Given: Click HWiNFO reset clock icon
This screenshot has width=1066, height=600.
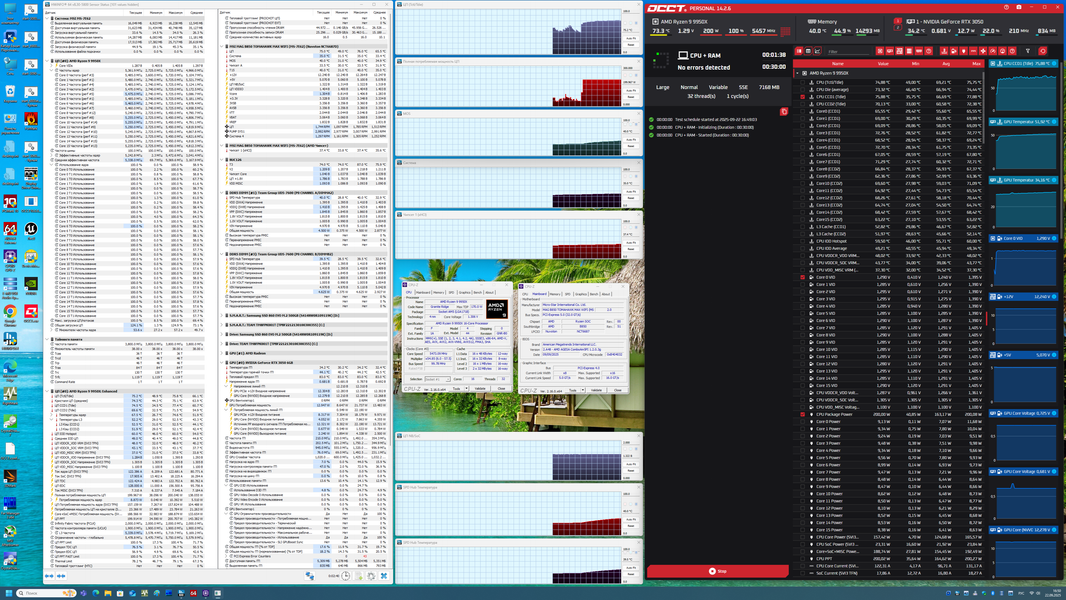Looking at the screenshot, I should (x=345, y=576).
